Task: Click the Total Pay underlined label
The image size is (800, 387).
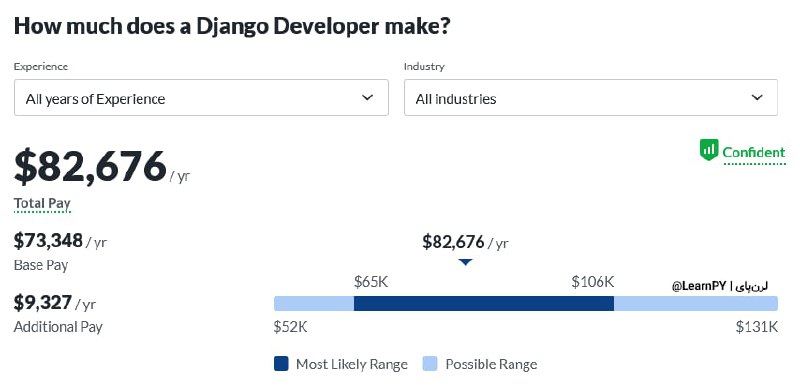Action: pyautogui.click(x=42, y=203)
